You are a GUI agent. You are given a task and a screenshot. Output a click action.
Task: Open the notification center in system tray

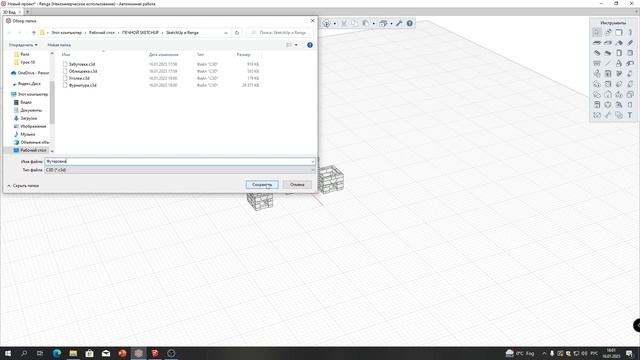629,353
